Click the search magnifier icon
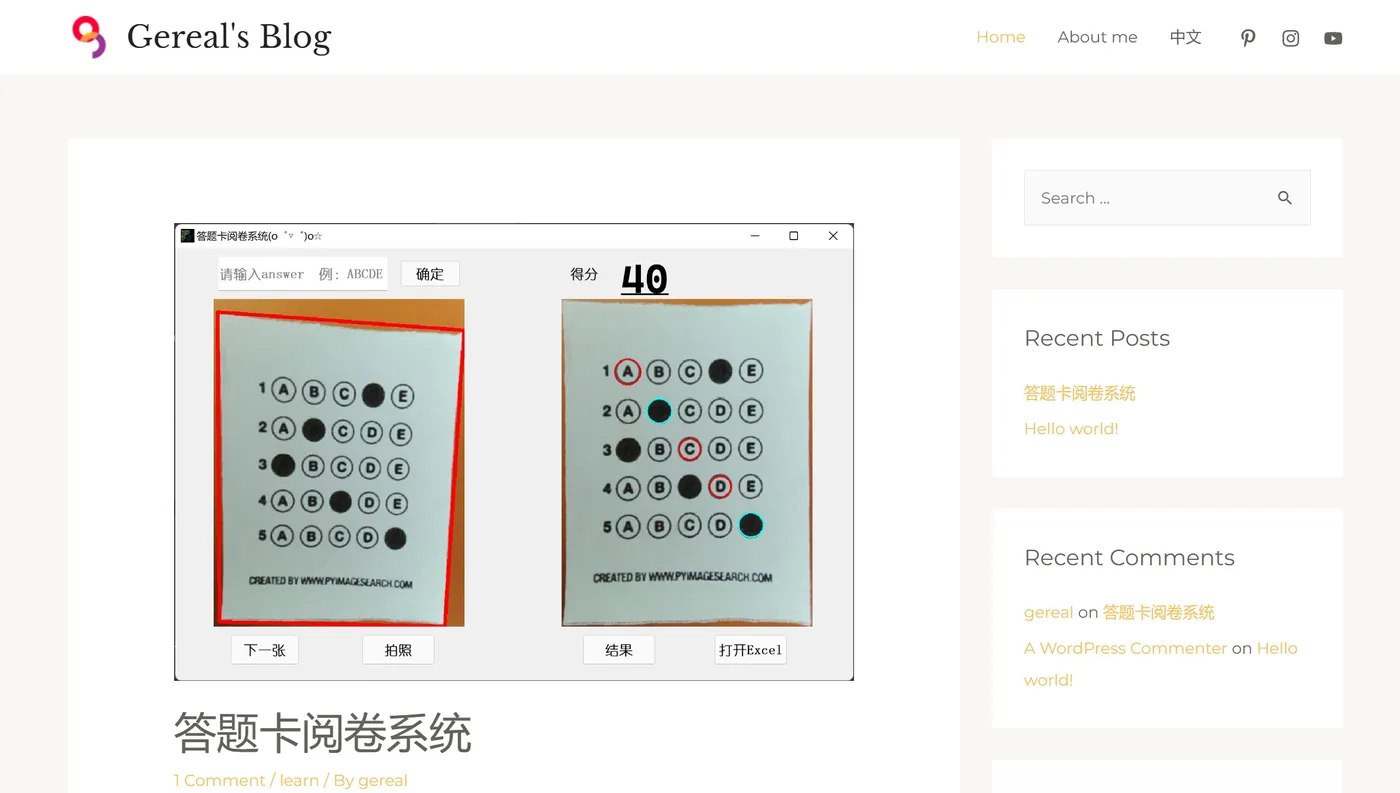1400x793 pixels. [x=1285, y=197]
